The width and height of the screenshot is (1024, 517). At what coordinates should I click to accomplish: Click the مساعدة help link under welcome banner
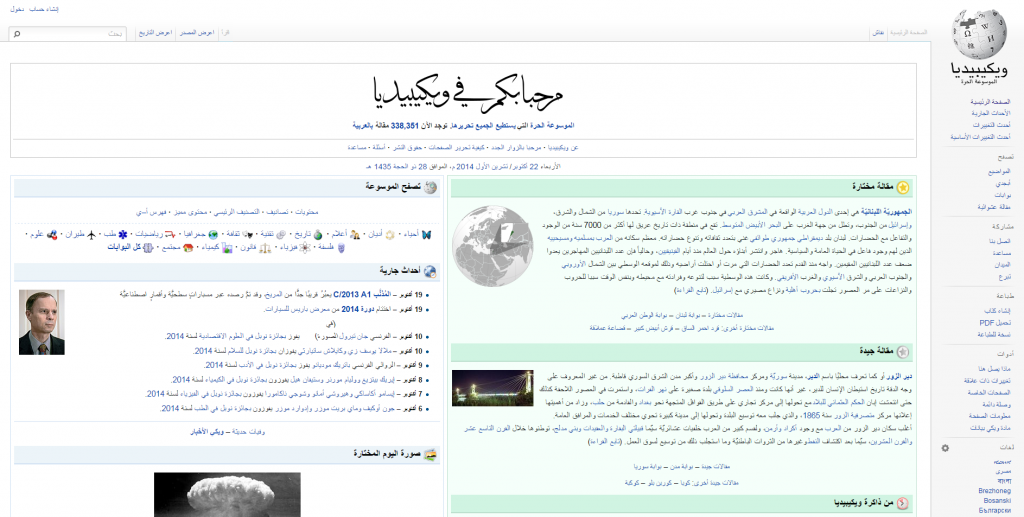point(357,148)
